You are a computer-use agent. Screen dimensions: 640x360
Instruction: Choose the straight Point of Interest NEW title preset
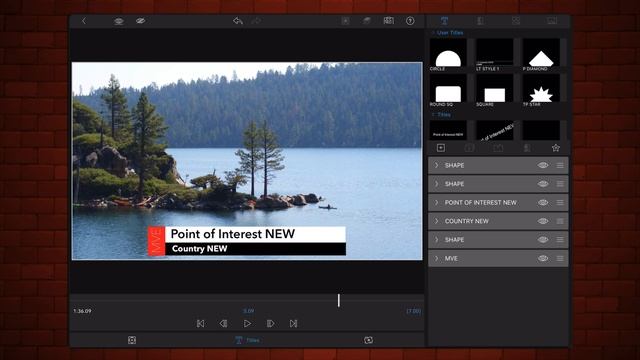pos(448,130)
